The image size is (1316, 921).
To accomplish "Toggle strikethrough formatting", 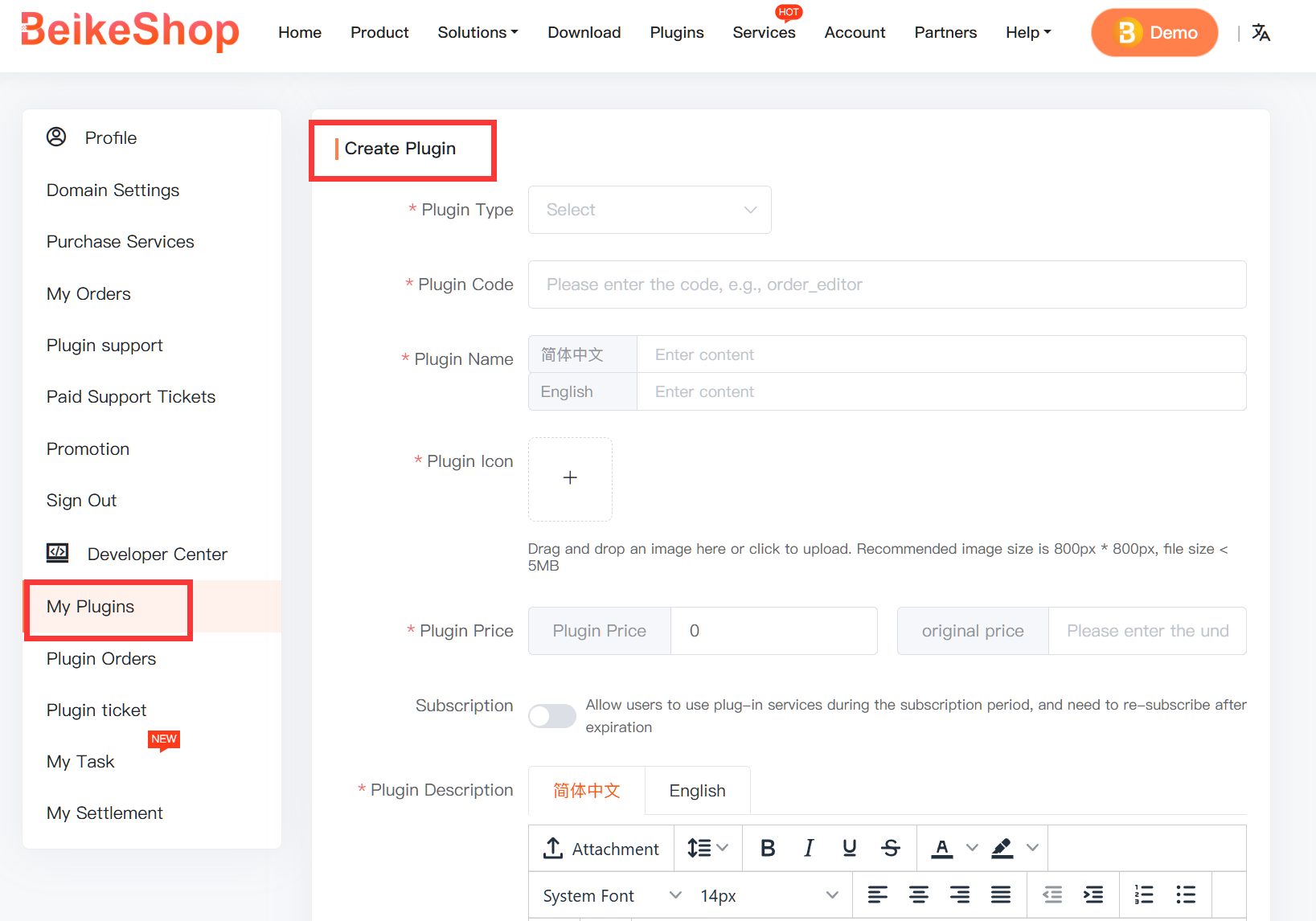I will (x=890, y=849).
